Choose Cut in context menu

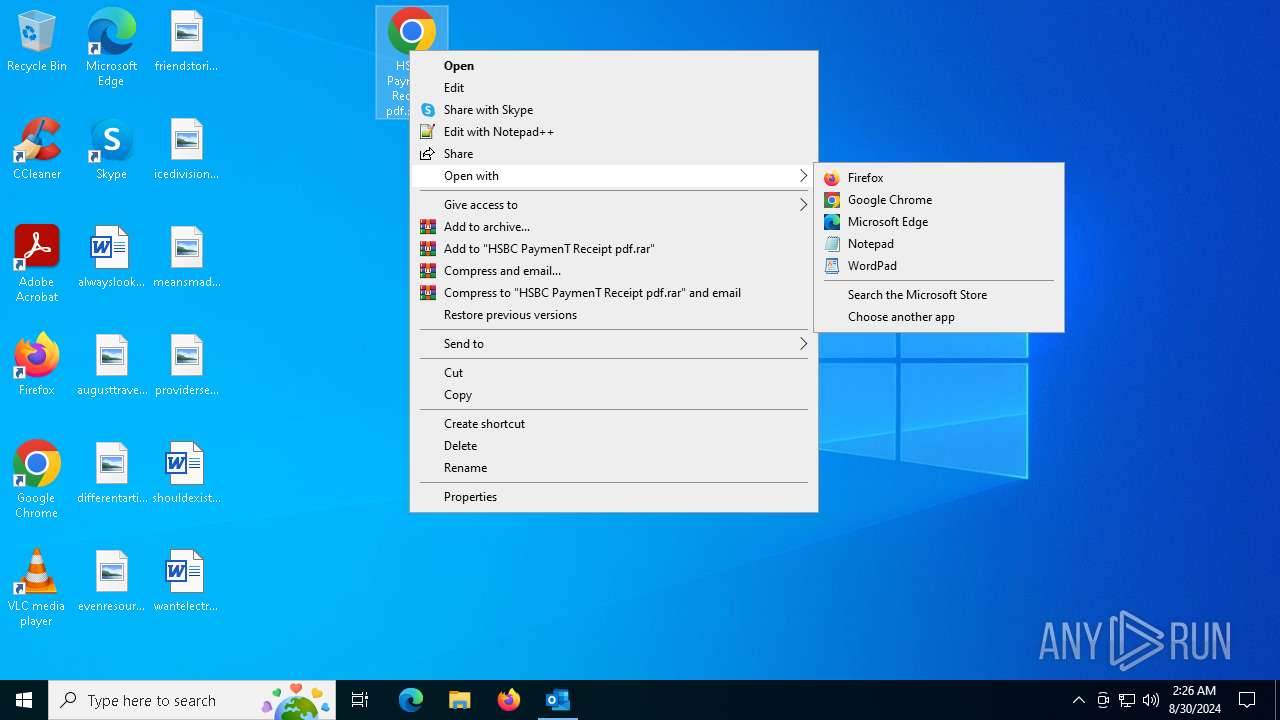[x=614, y=373]
